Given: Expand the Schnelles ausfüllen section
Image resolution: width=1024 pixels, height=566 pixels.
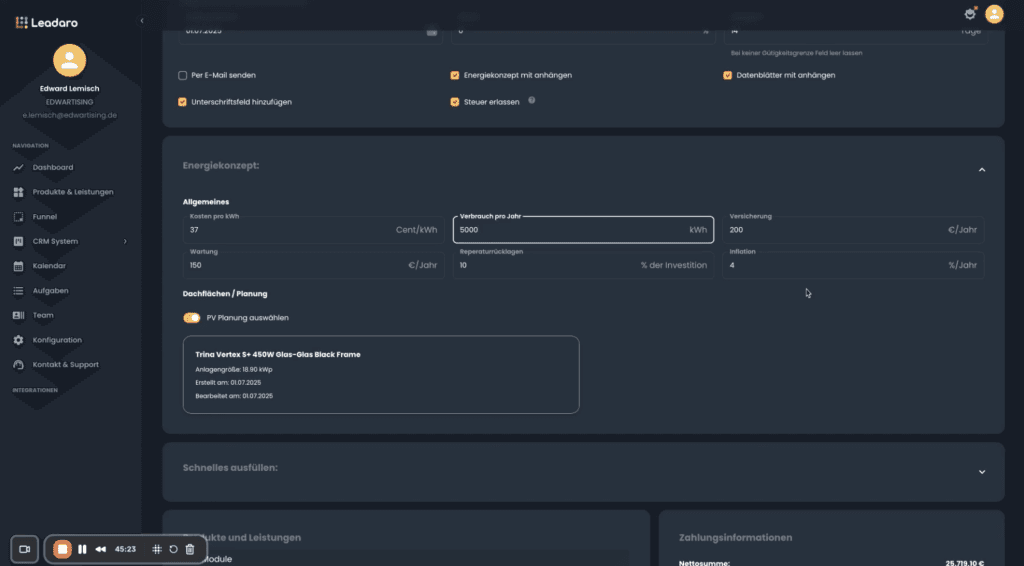Looking at the screenshot, I should pyautogui.click(x=982, y=472).
